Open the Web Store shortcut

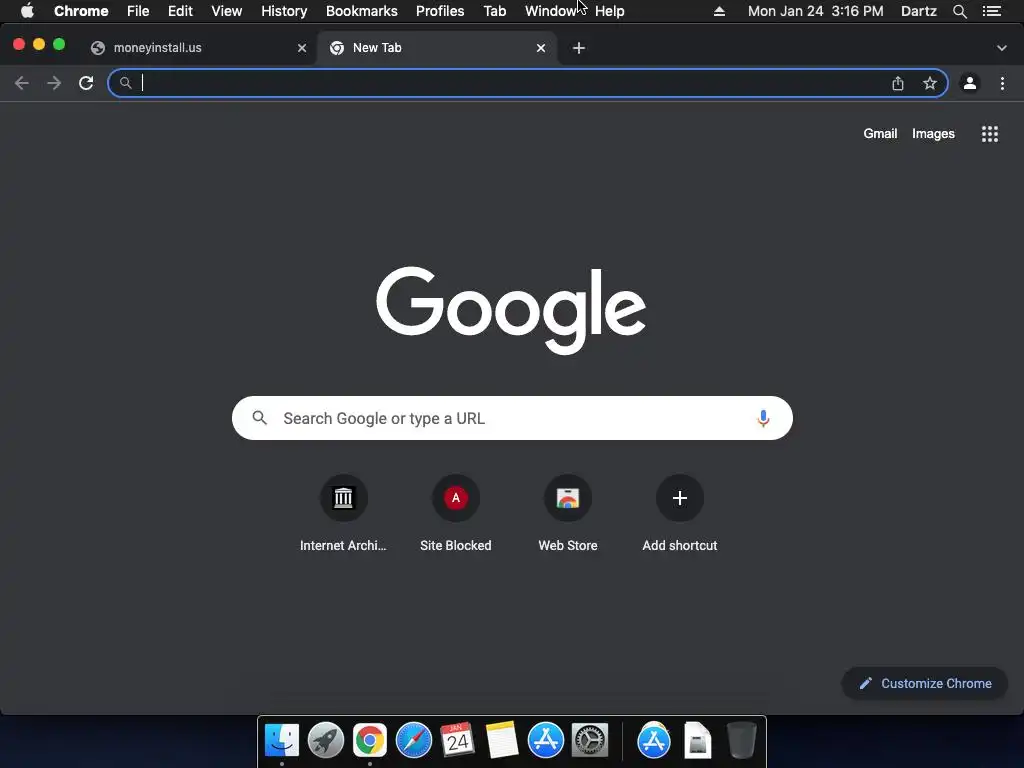point(568,514)
